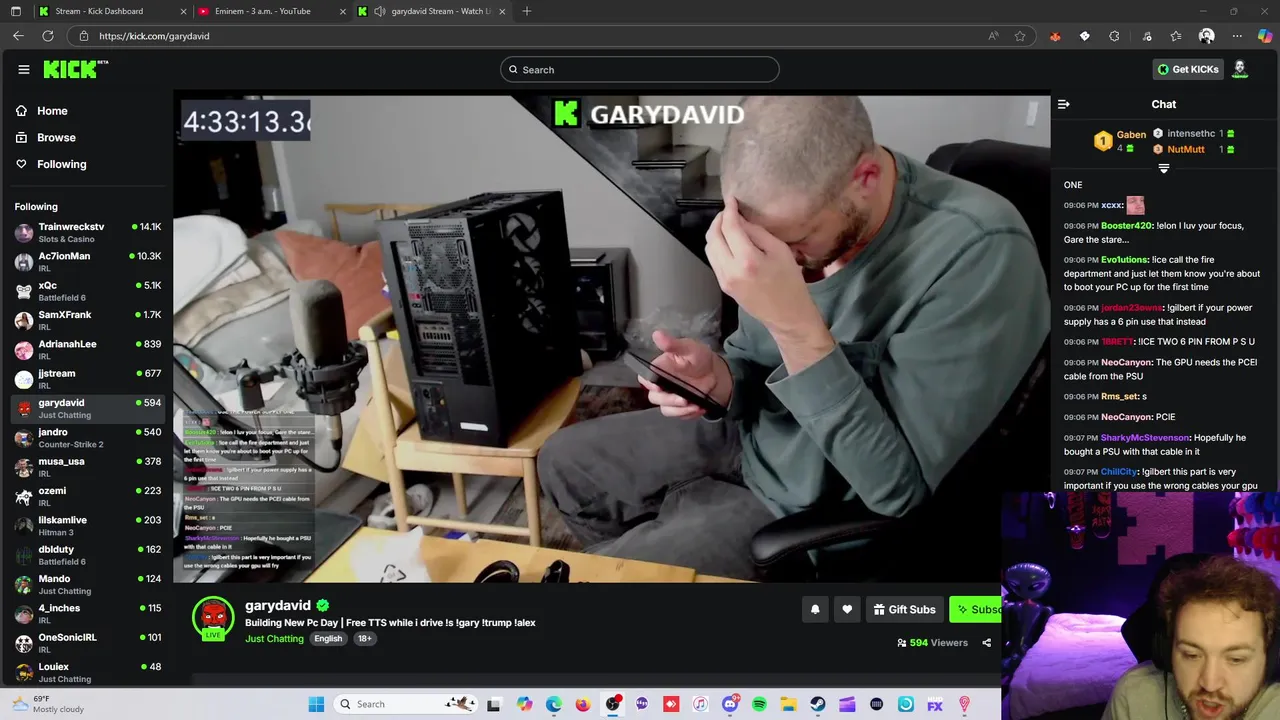Open the liliskamlive channel
This screenshot has width=1280, height=720.
click(x=87, y=526)
